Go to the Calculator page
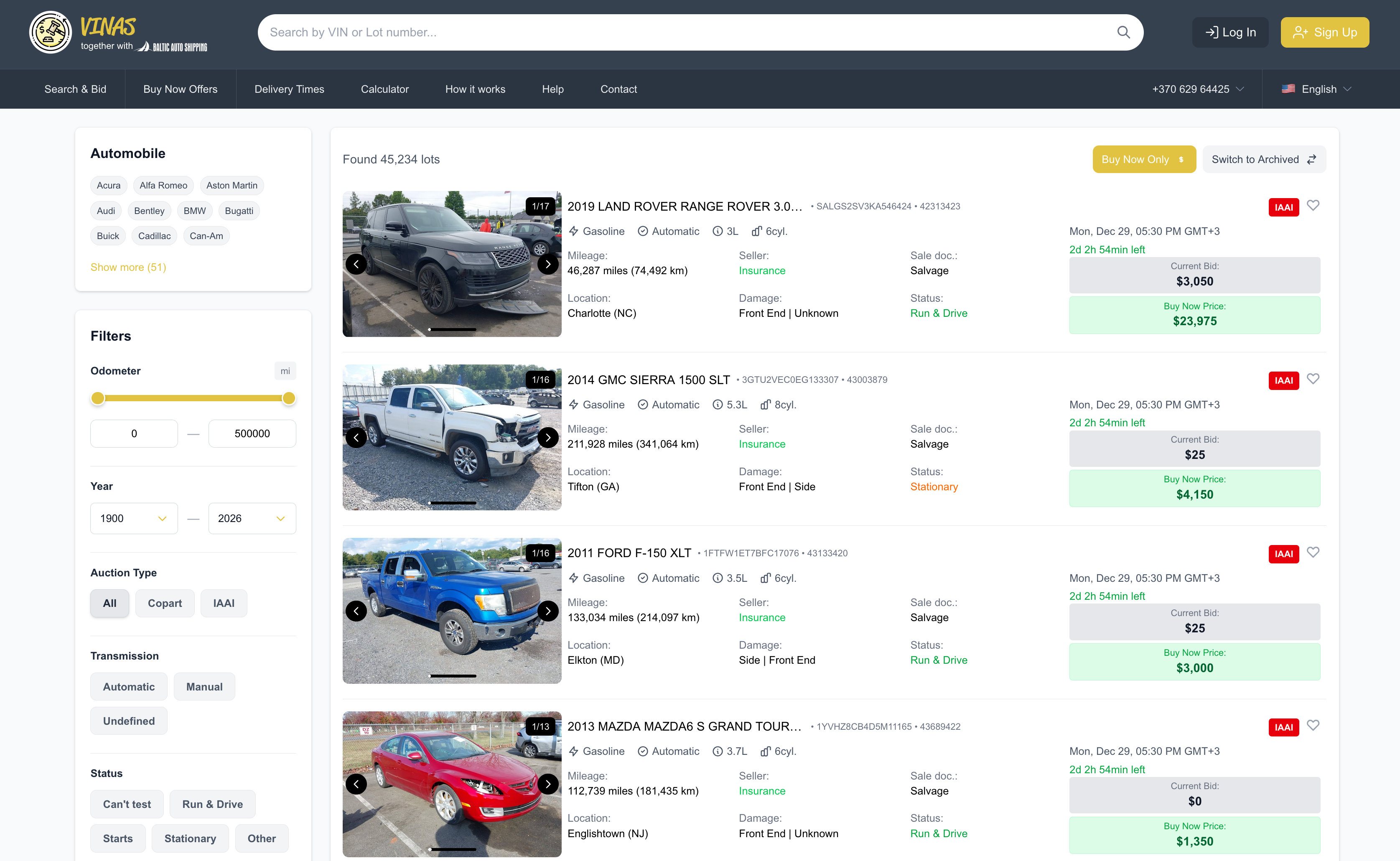Image resolution: width=1400 pixels, height=861 pixels. 385,89
